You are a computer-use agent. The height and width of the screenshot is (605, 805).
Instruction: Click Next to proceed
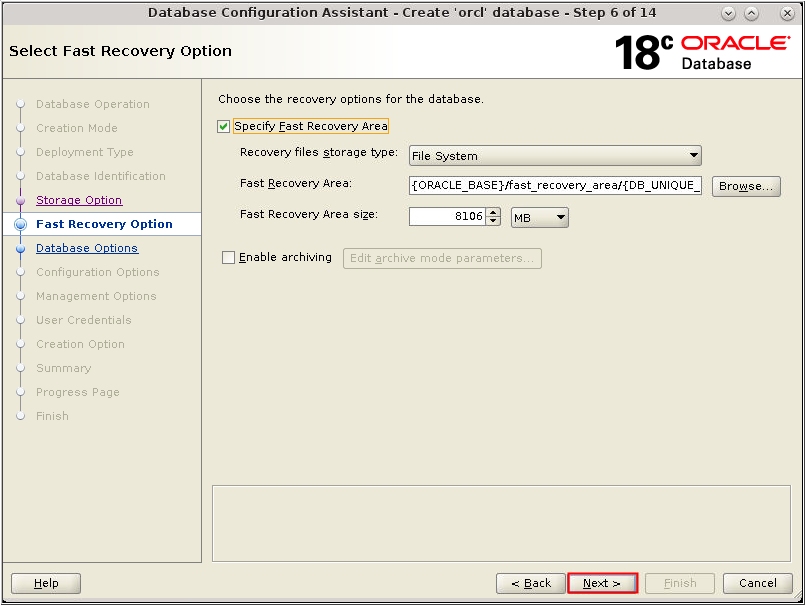[602, 583]
